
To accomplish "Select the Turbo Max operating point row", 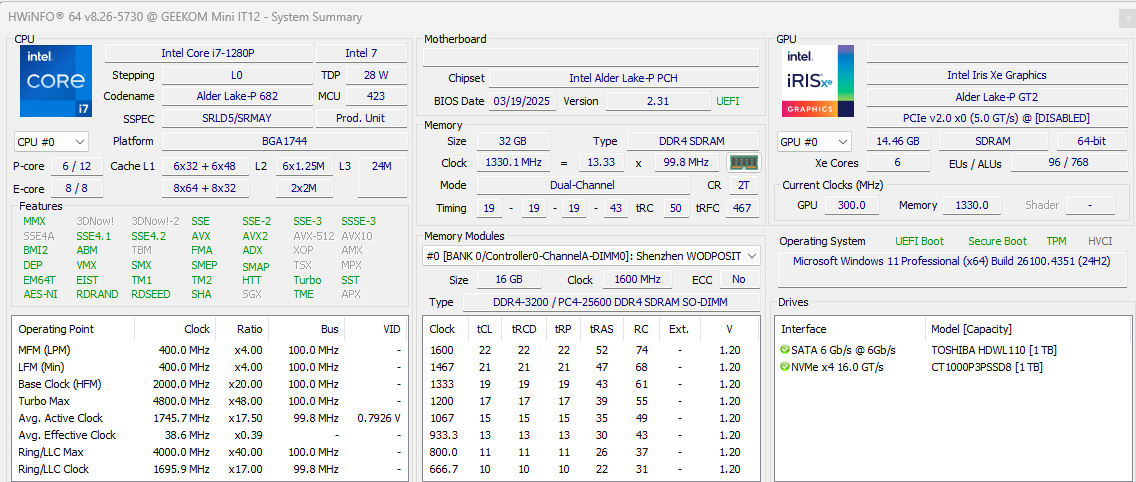I will click(x=209, y=401).
